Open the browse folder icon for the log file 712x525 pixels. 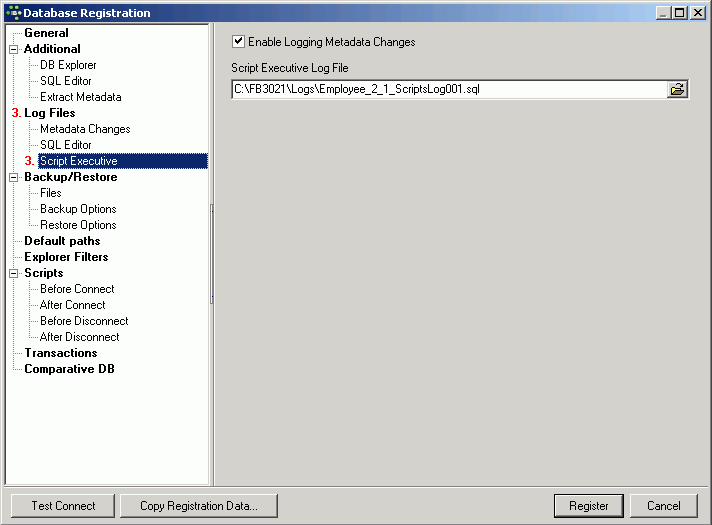(x=677, y=89)
